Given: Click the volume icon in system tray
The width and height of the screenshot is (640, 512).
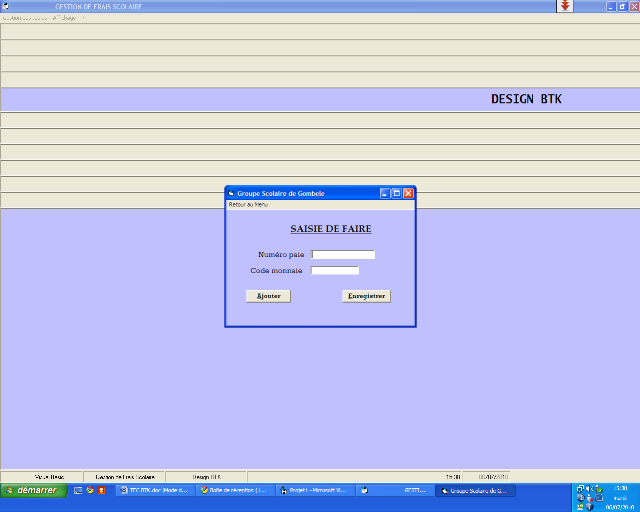Looking at the screenshot, I should 589,488.
